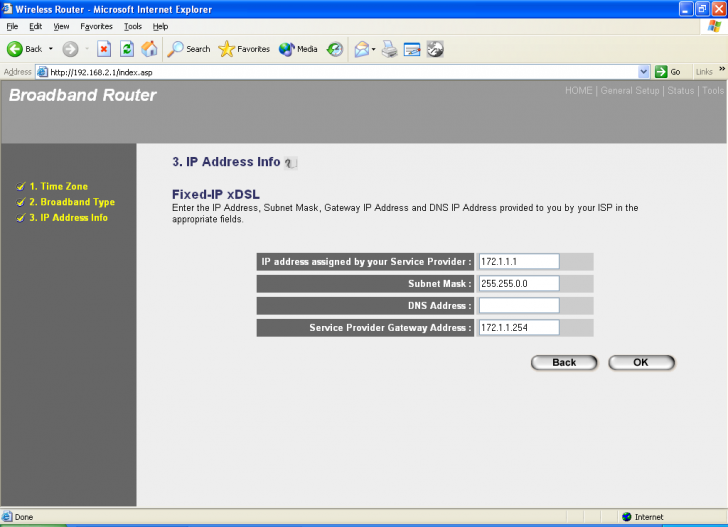Go to the browser Home icon

pyautogui.click(x=149, y=49)
